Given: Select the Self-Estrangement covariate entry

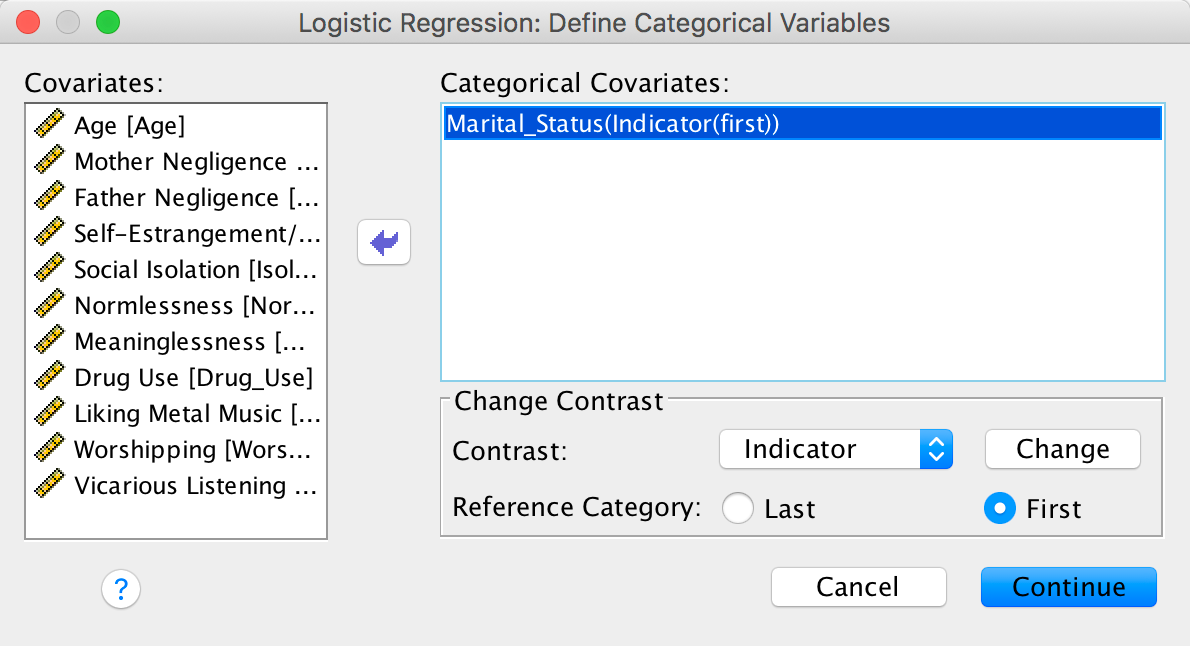Looking at the screenshot, I should 195,233.
